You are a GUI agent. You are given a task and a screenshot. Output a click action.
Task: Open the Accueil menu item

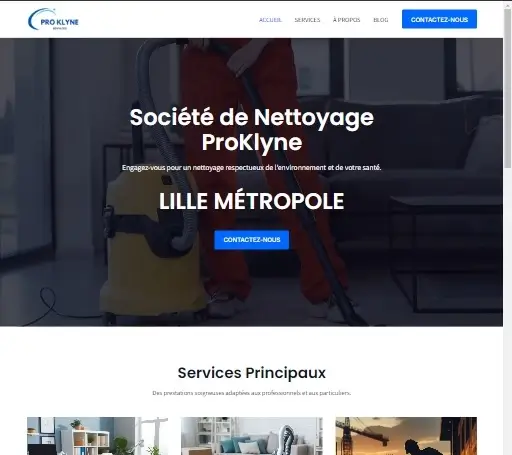270,20
